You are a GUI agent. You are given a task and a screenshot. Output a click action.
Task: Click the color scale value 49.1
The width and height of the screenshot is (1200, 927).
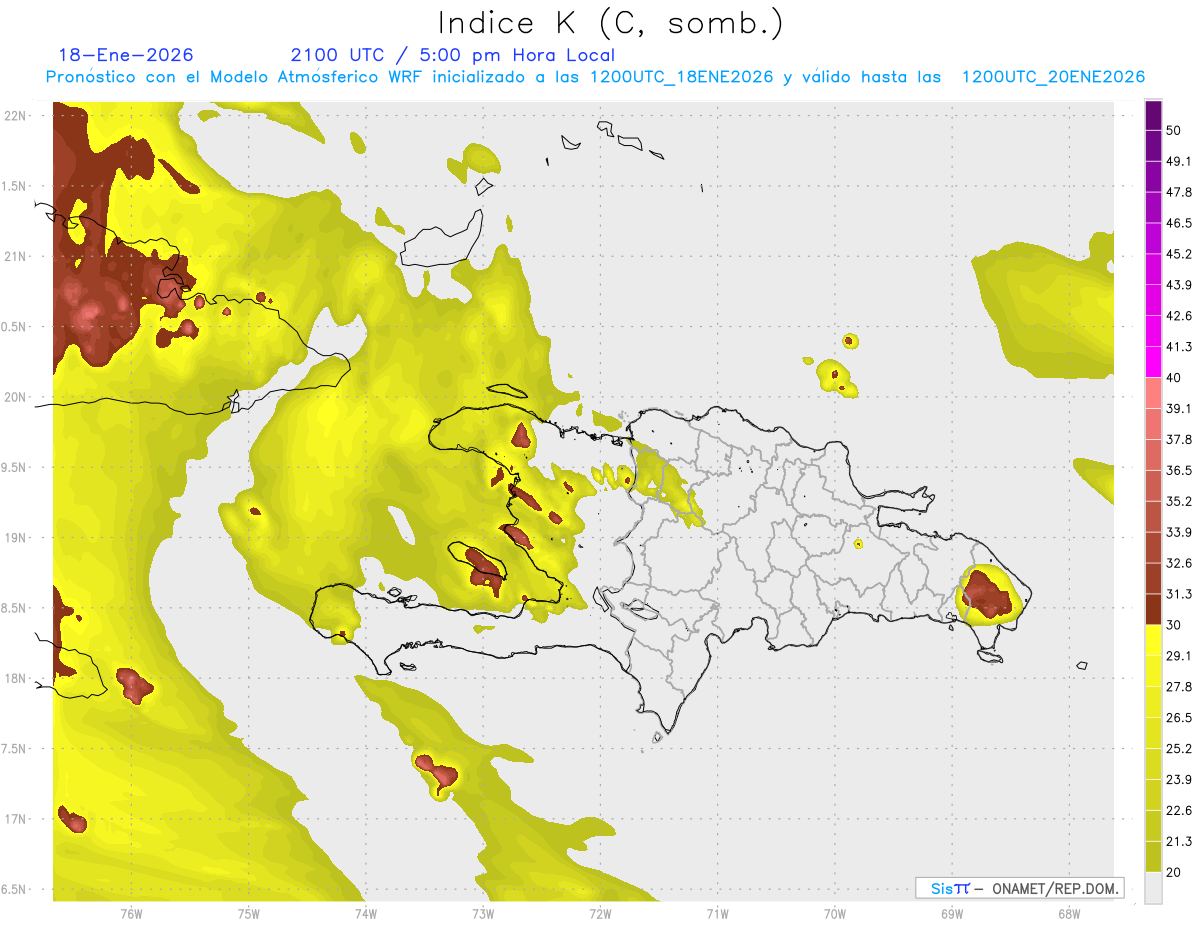coord(1179,161)
